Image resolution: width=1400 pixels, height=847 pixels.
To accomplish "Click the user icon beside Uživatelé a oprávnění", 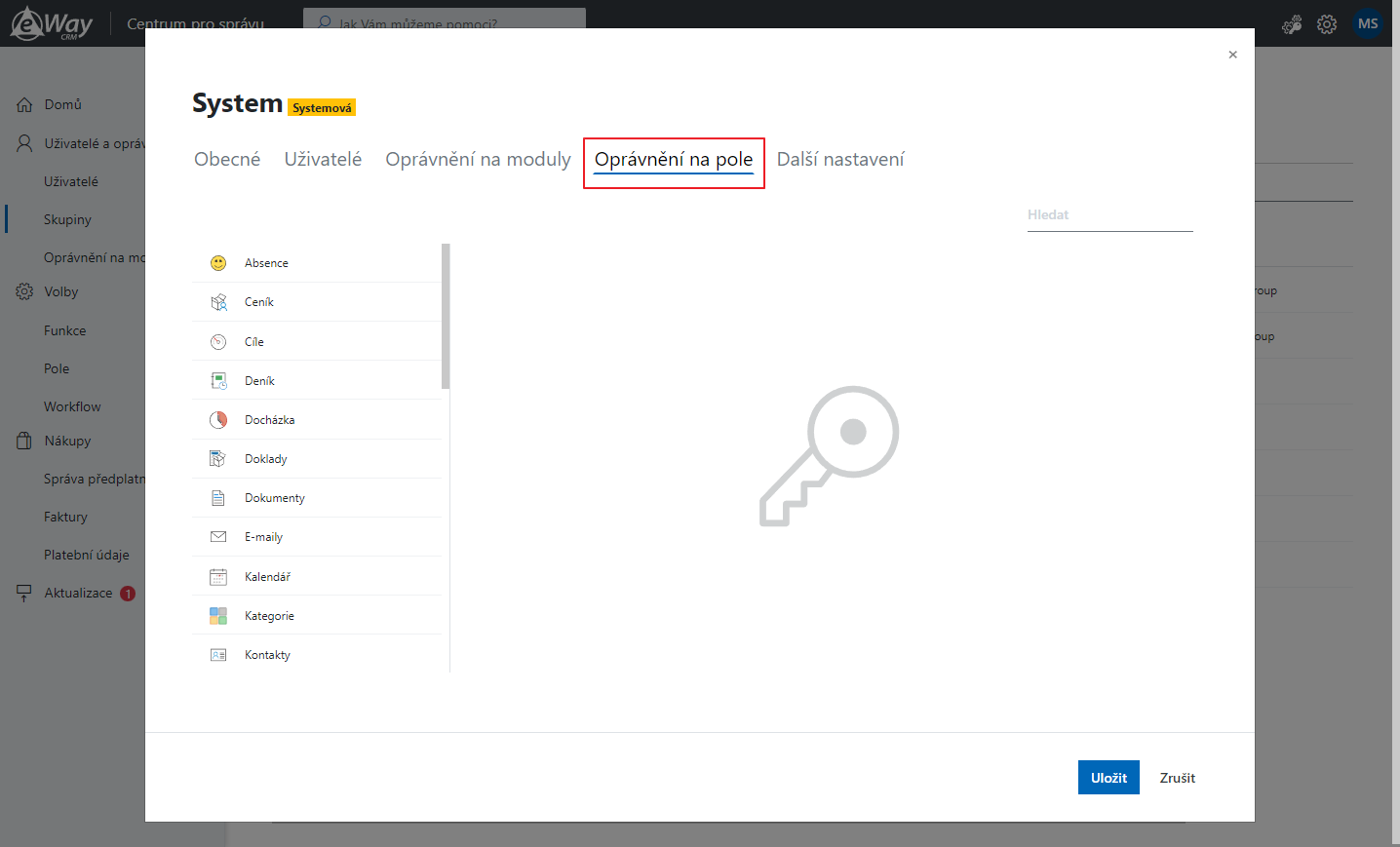I will [x=24, y=143].
